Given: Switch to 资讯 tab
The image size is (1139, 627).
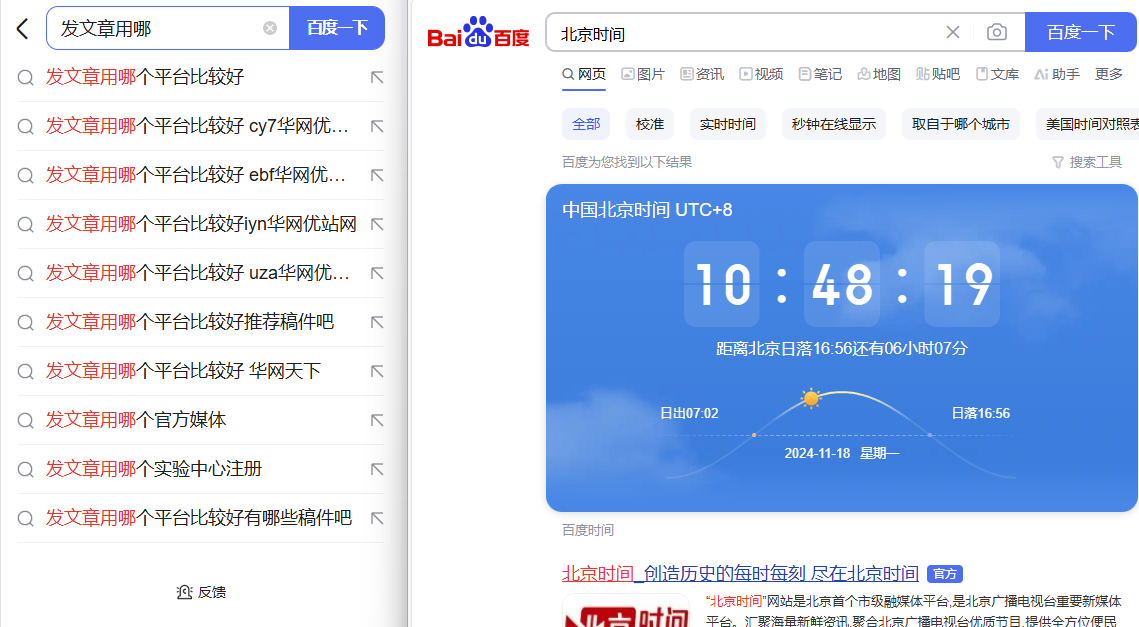Looking at the screenshot, I should [x=702, y=74].
